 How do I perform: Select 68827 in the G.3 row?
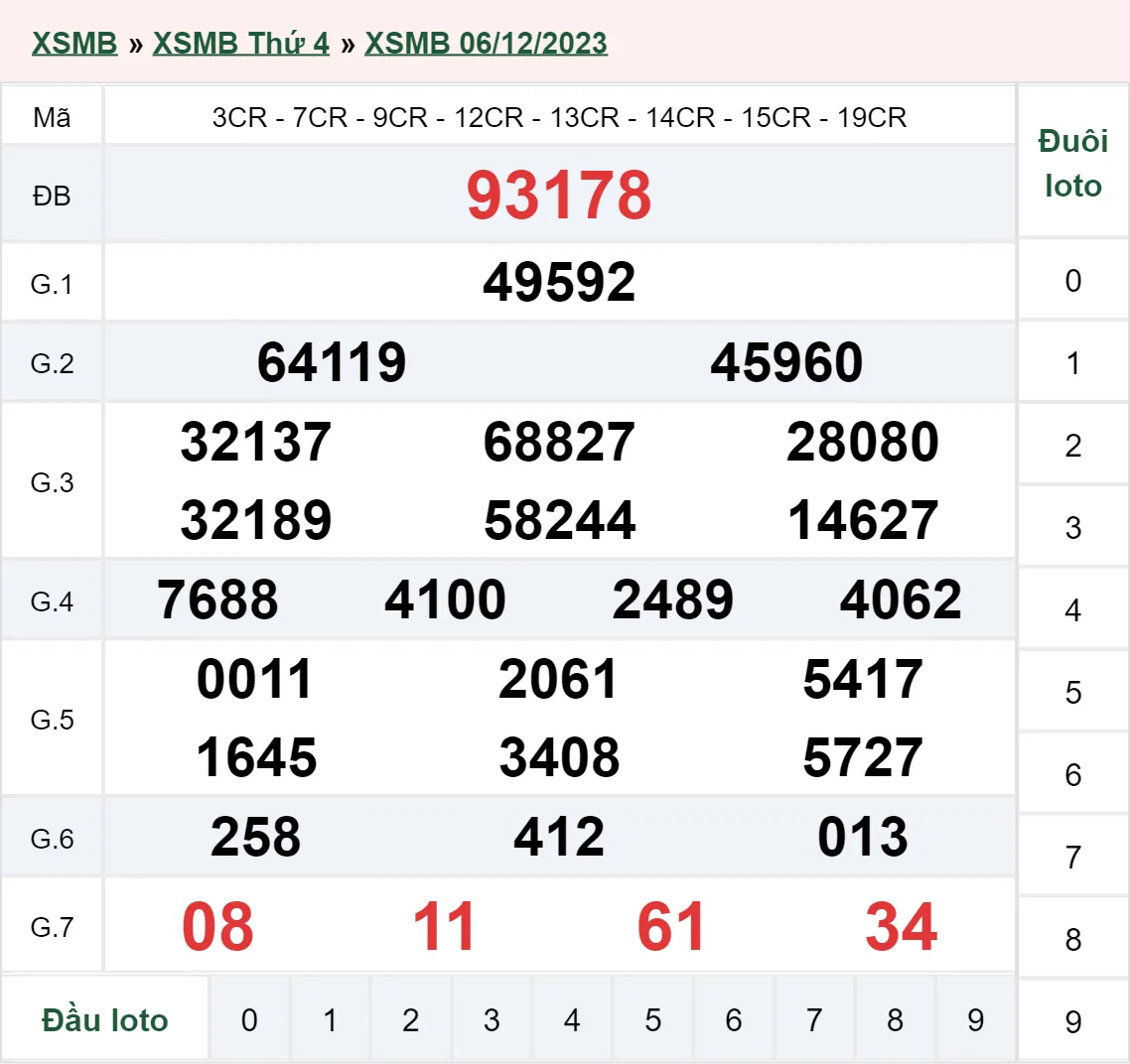(560, 443)
